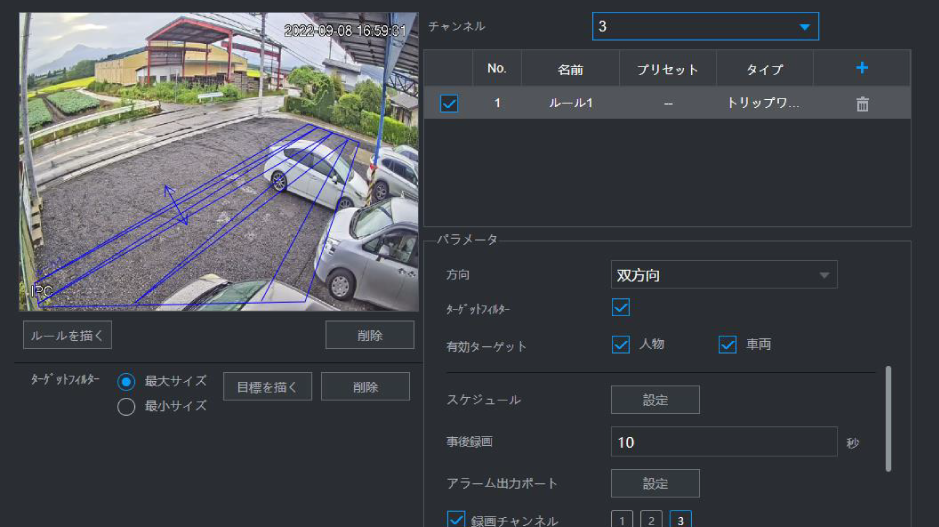Click the parameter panel vertical scrollbar
This screenshot has height=527, width=939.
[888, 418]
